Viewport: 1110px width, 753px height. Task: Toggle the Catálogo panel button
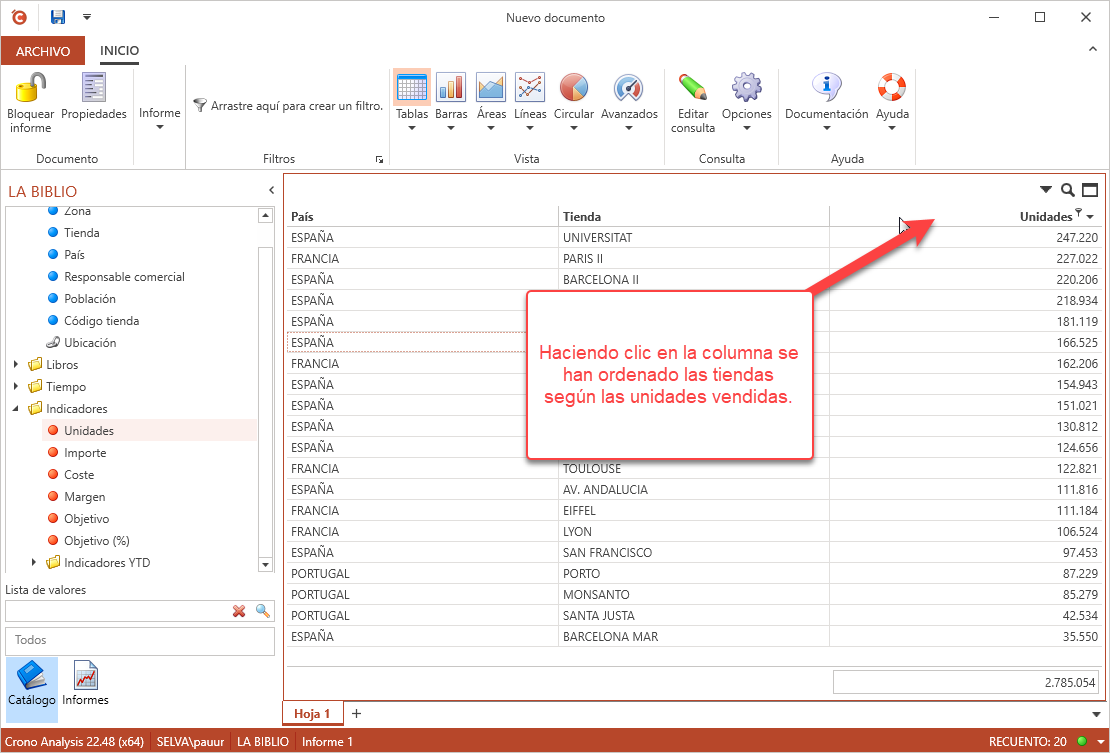tap(32, 683)
